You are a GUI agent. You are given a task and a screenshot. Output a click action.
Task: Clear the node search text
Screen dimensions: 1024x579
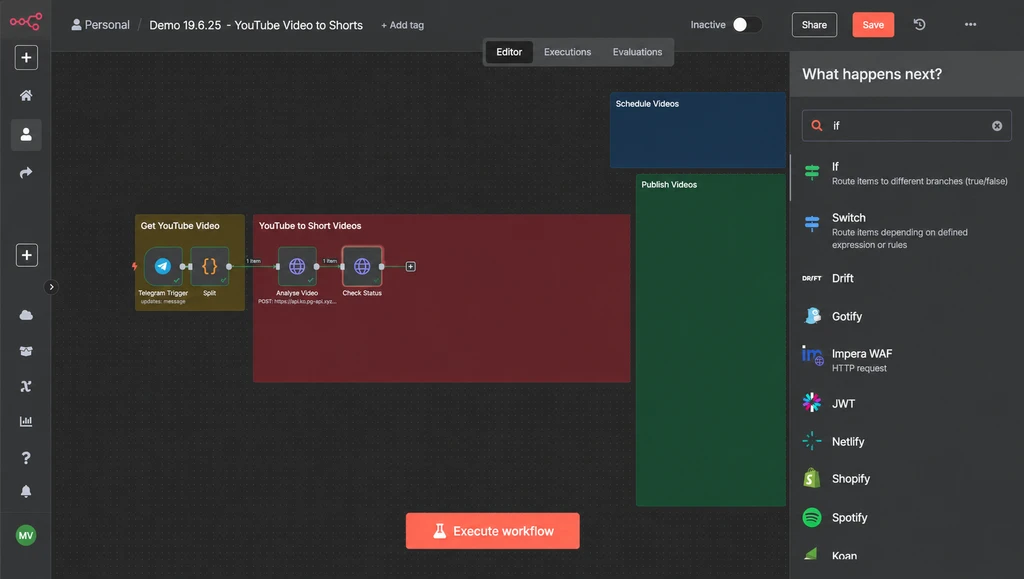click(x=997, y=126)
